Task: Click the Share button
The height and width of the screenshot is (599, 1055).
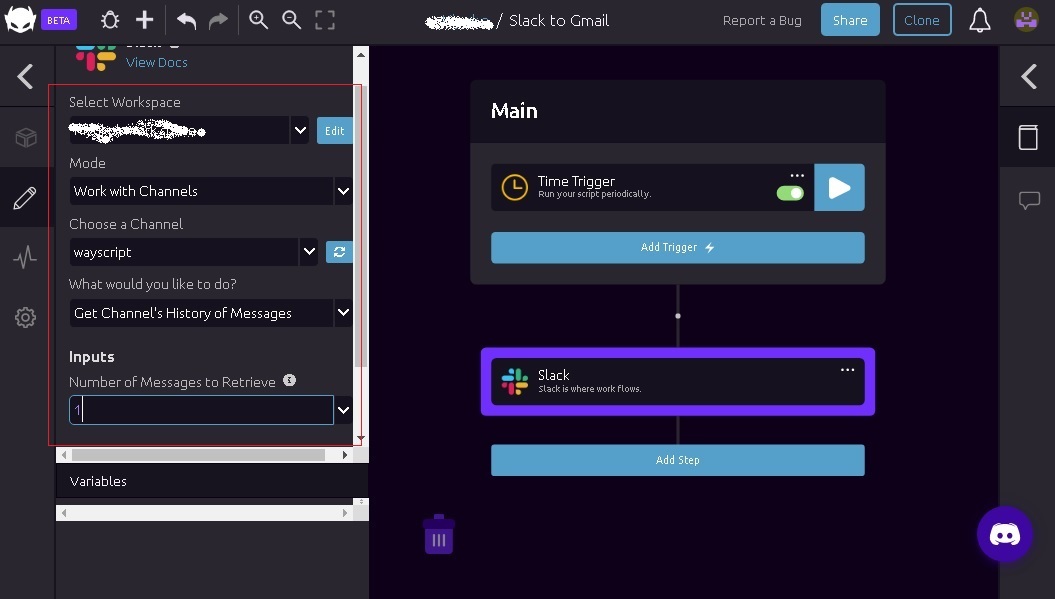Action: [x=850, y=20]
